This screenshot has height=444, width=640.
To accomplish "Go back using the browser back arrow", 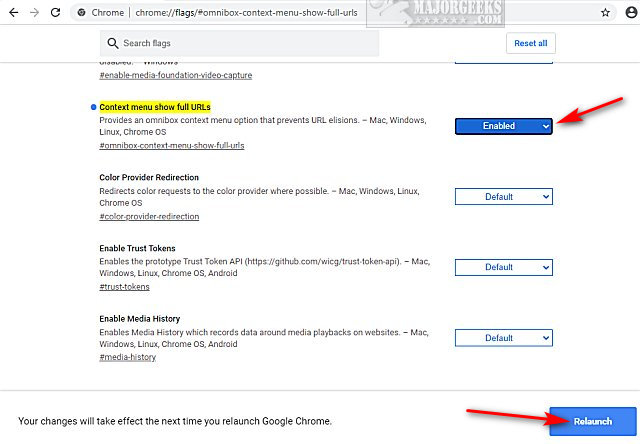I will tap(13, 13).
